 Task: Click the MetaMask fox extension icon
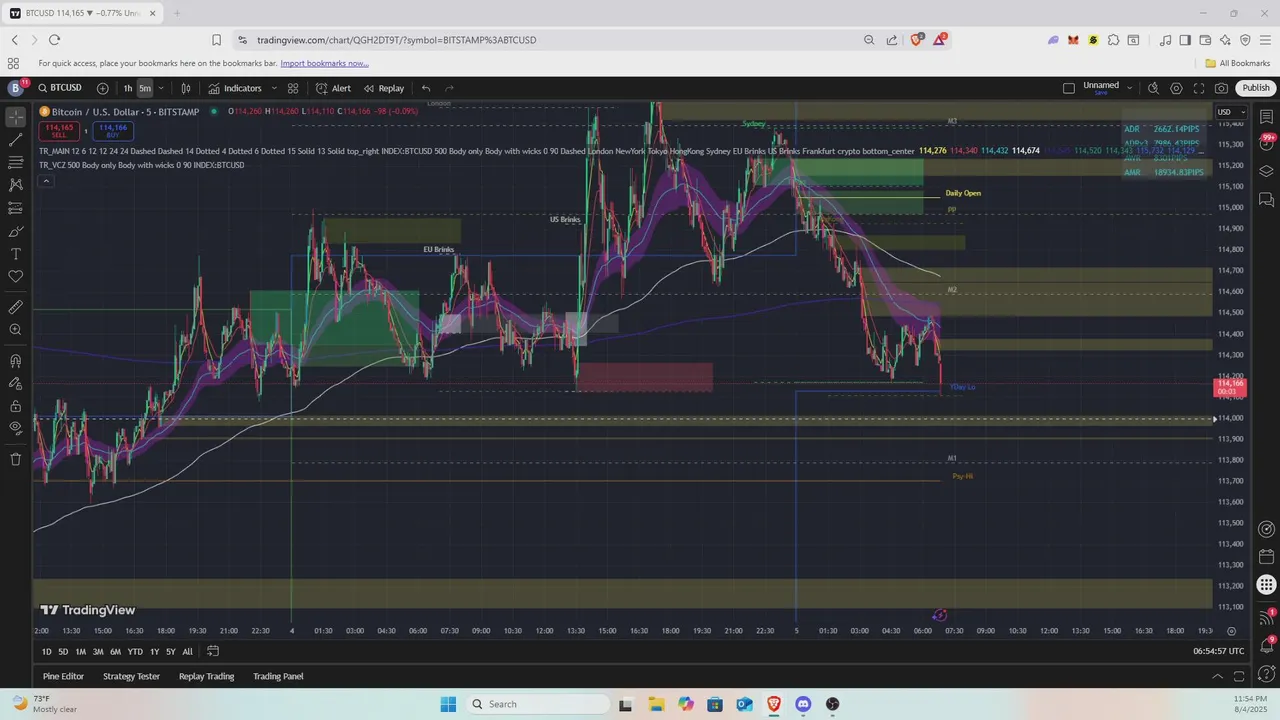(x=1073, y=40)
